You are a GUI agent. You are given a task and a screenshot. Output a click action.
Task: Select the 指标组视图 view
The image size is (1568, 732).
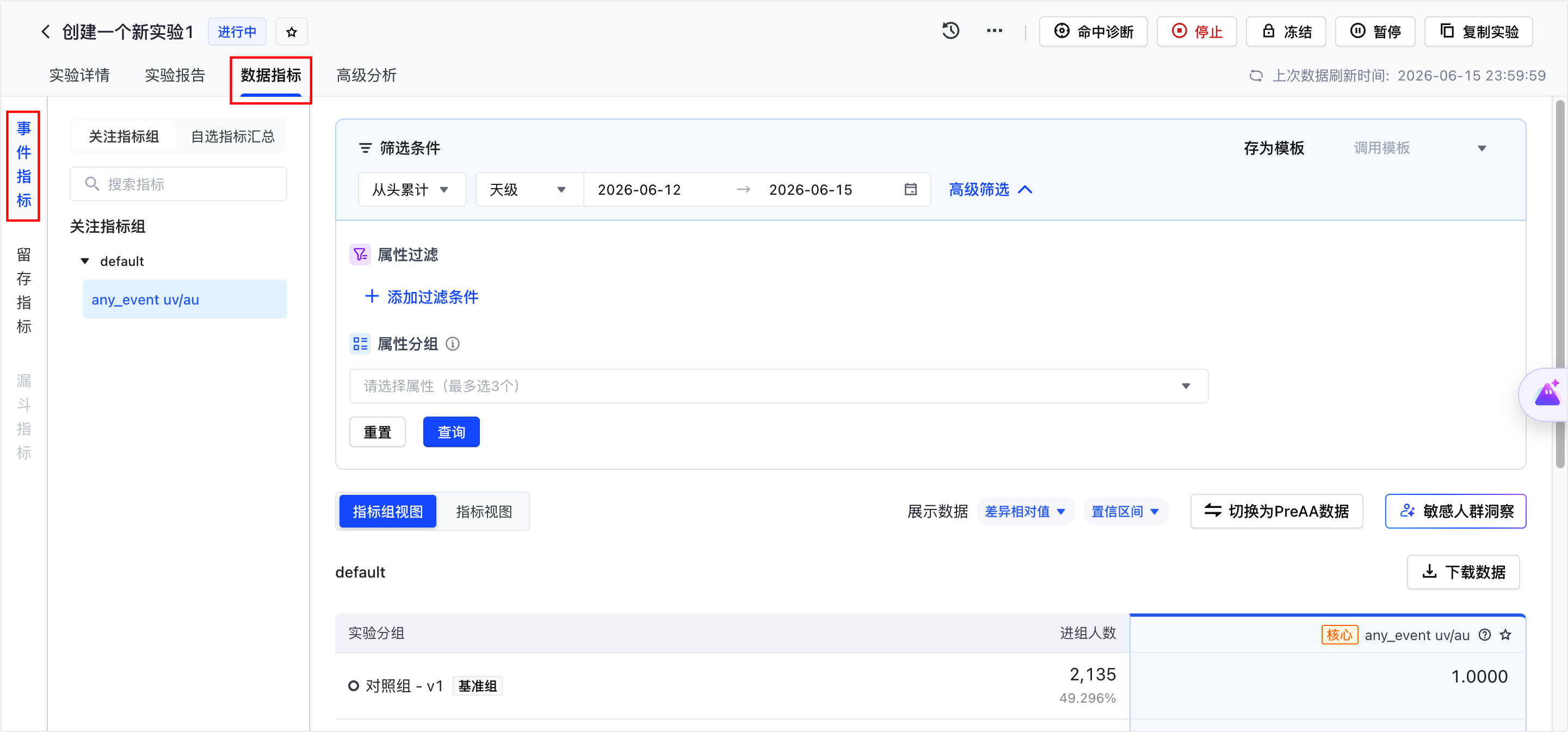[388, 511]
